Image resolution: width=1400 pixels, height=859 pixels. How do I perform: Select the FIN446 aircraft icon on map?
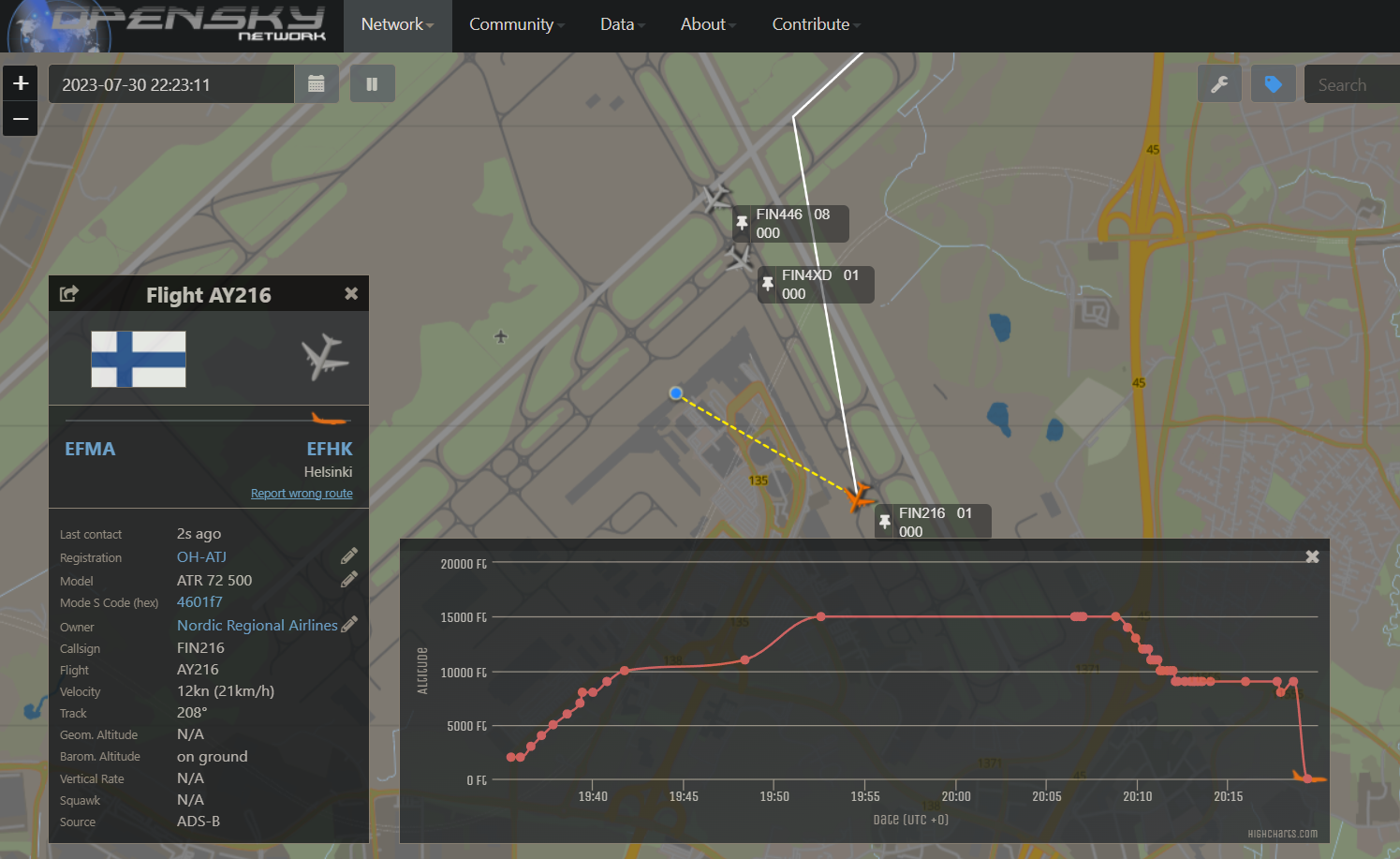click(x=715, y=198)
